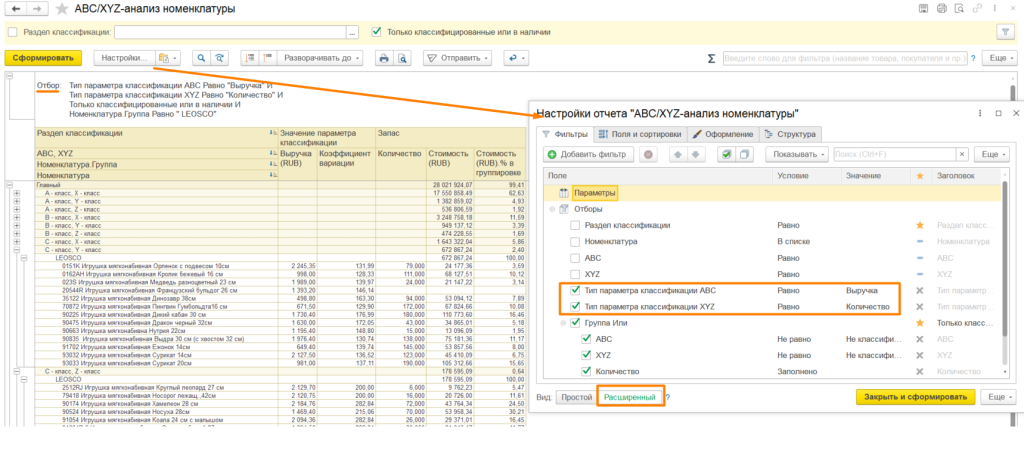The width and height of the screenshot is (1024, 473).
Task: Uncheck all filters icon in settings dialog
Action: pos(743,154)
